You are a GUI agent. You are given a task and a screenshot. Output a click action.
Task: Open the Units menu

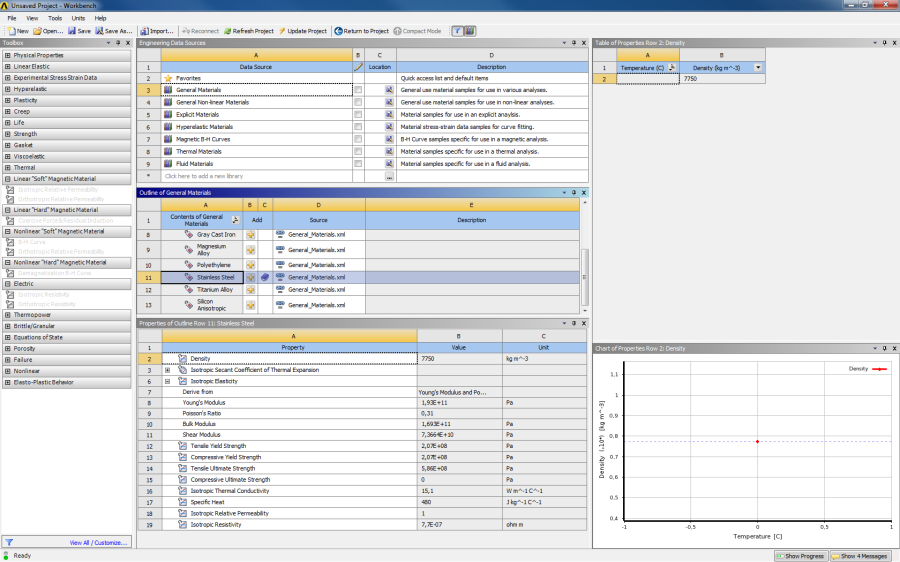(78, 18)
